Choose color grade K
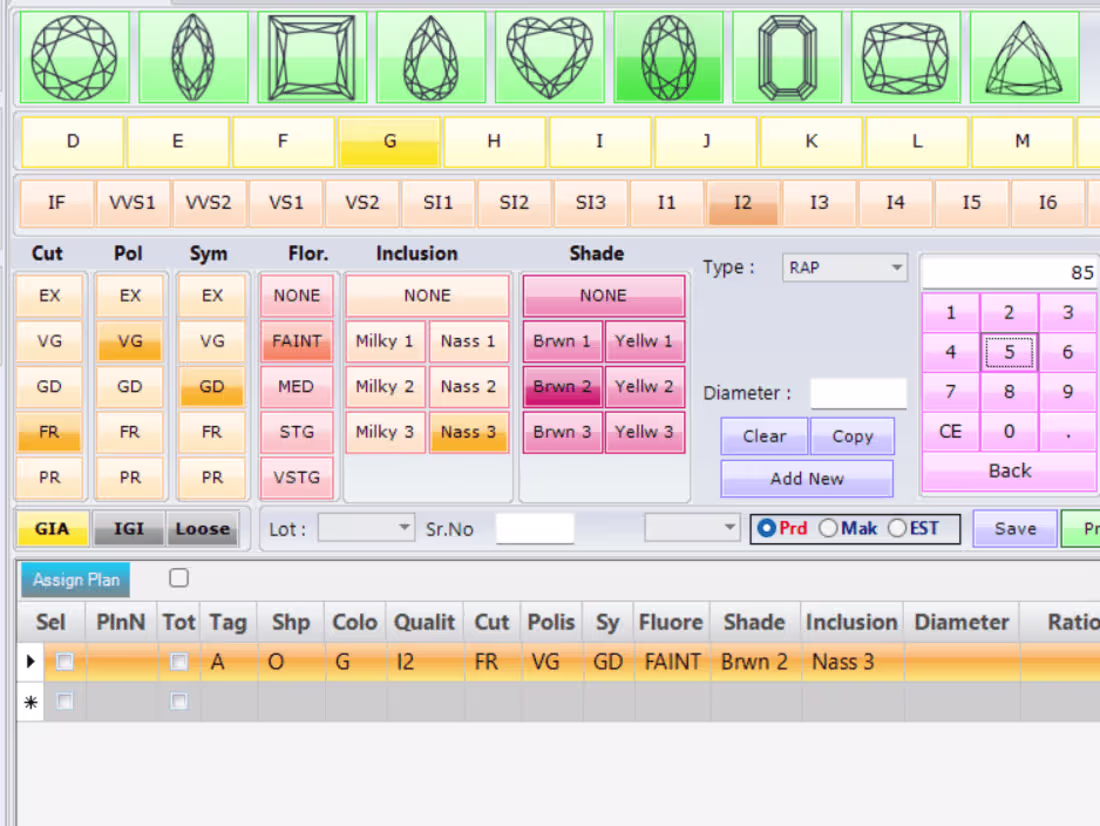This screenshot has width=1100, height=826. [x=812, y=142]
